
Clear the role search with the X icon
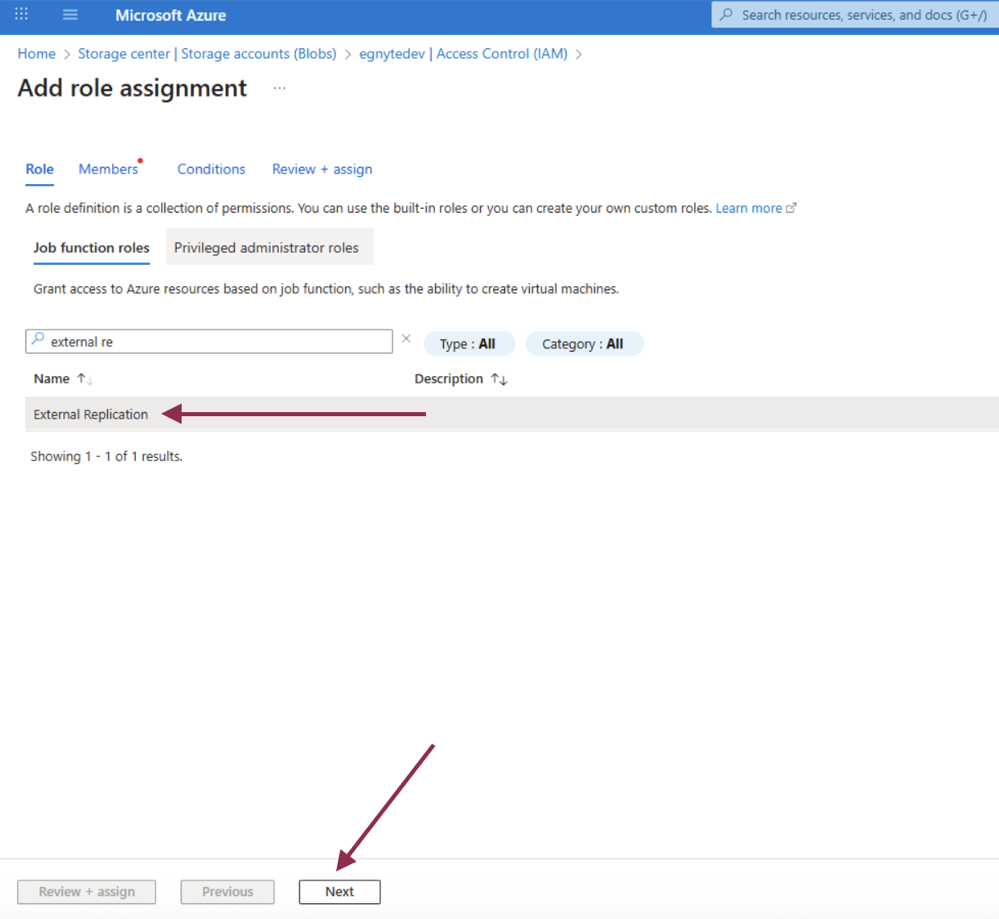tap(406, 339)
